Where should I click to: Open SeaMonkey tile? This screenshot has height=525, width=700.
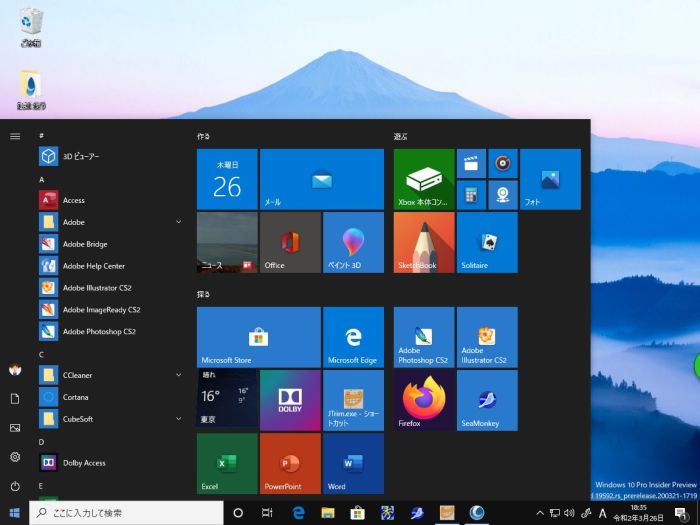pos(487,400)
